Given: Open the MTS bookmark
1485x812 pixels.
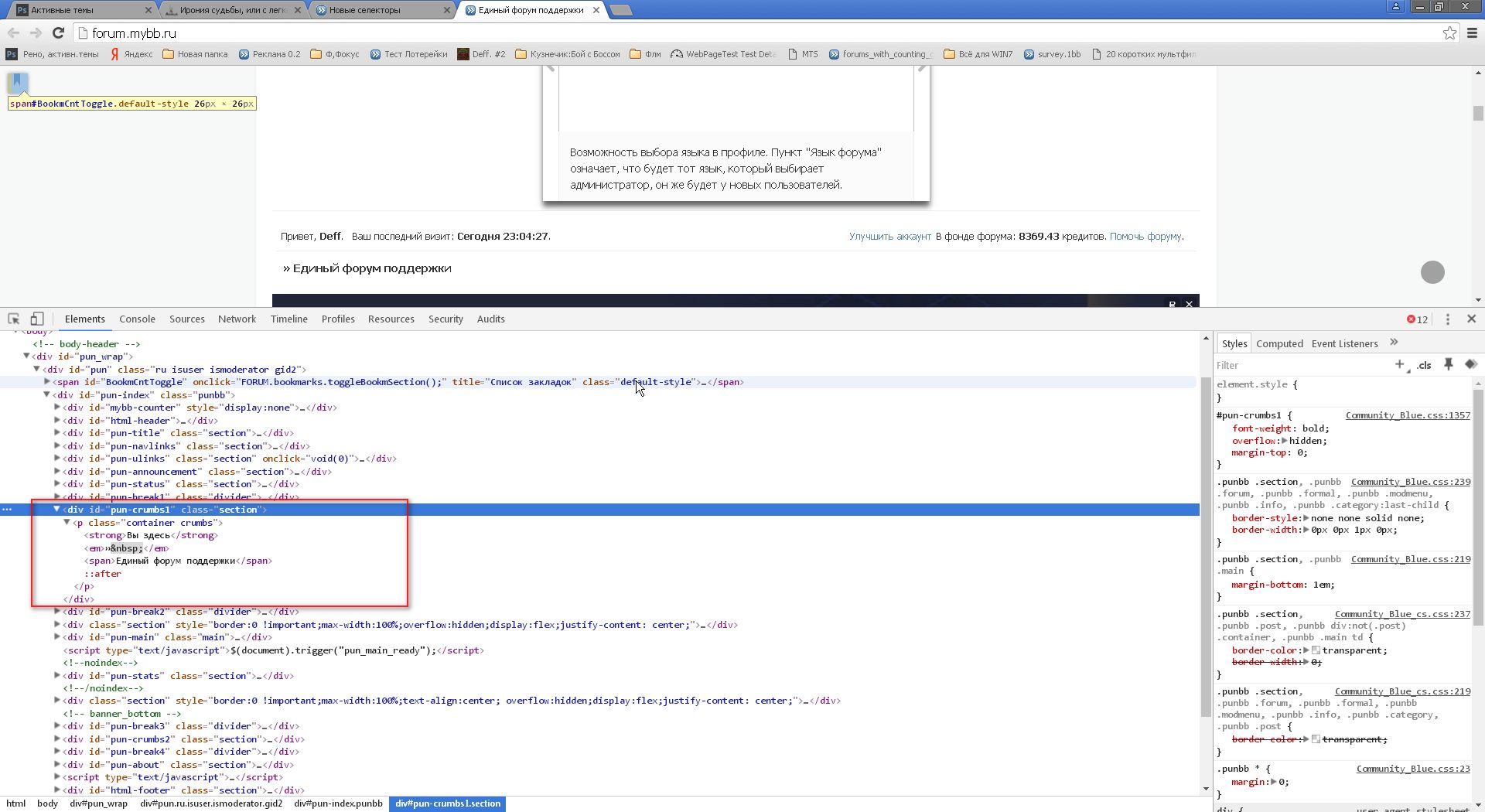Looking at the screenshot, I should click(x=803, y=54).
